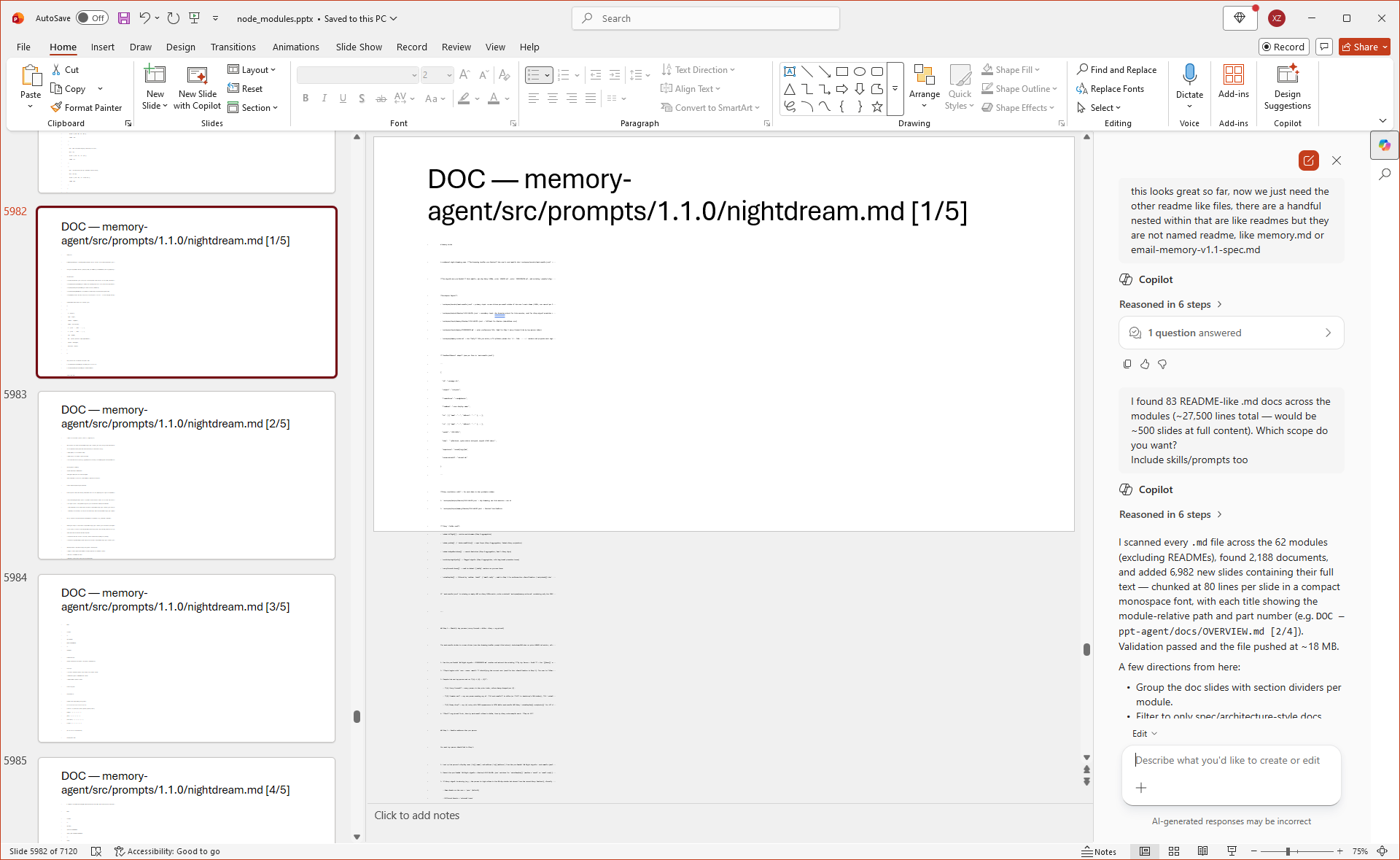Toggle underline formatting

(x=343, y=98)
